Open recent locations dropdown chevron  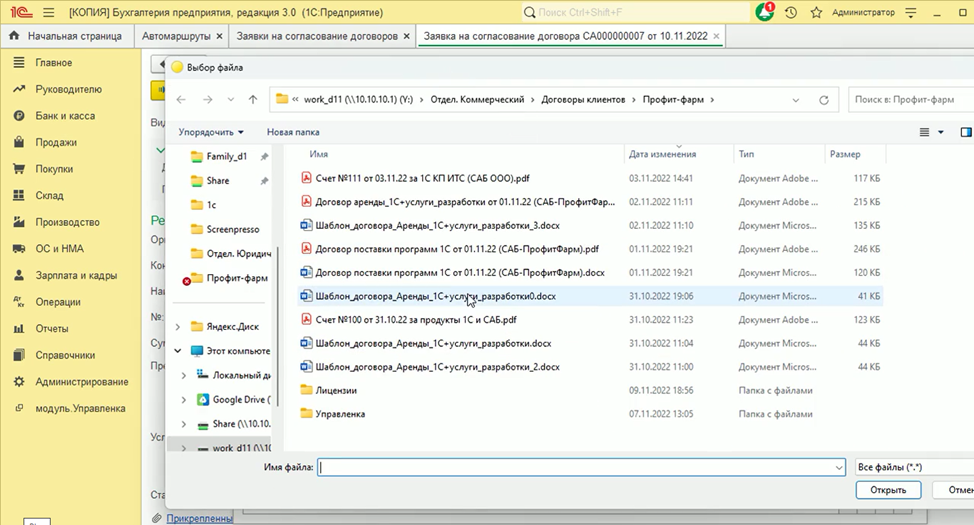230,99
